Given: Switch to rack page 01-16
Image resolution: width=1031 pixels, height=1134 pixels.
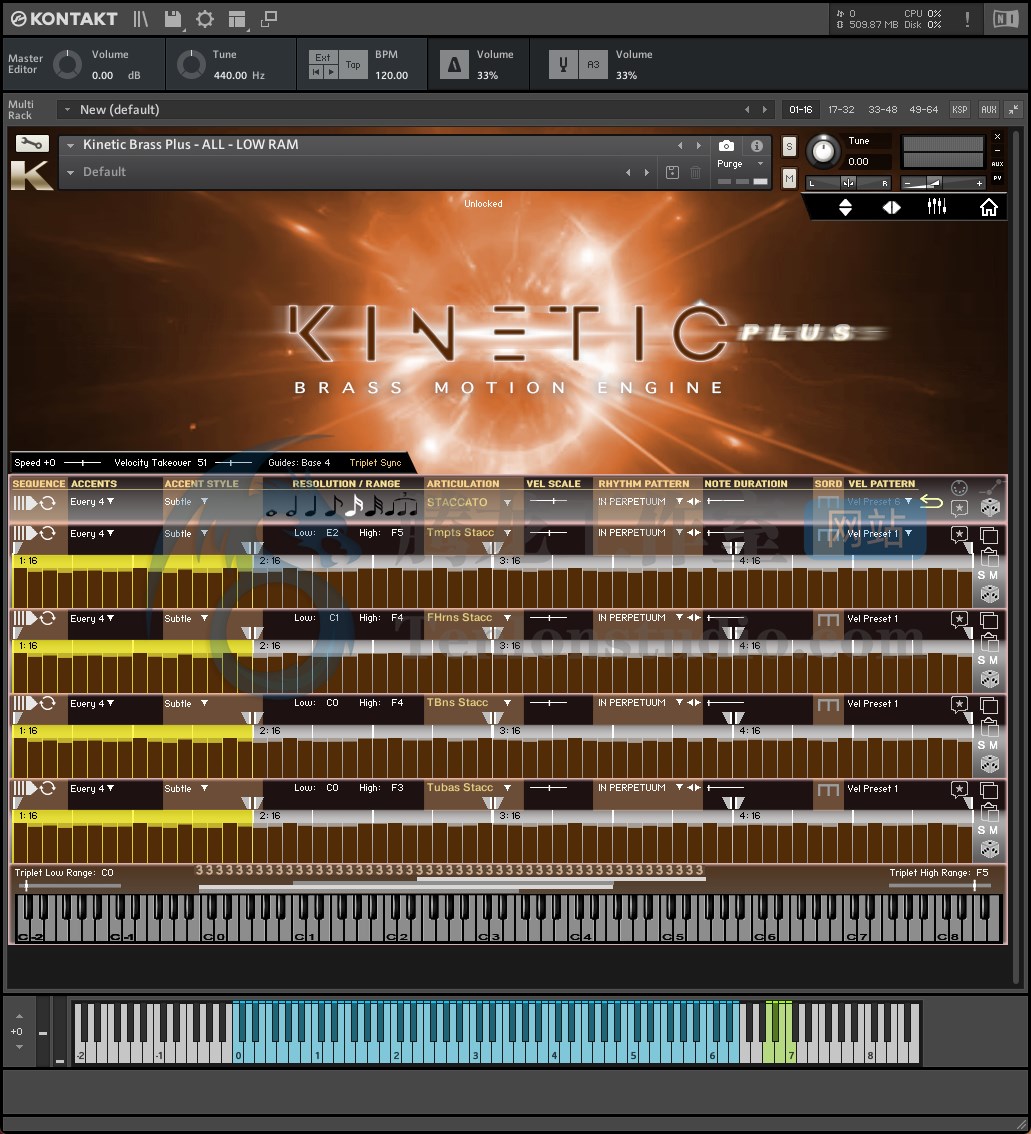Looking at the screenshot, I should 800,110.
